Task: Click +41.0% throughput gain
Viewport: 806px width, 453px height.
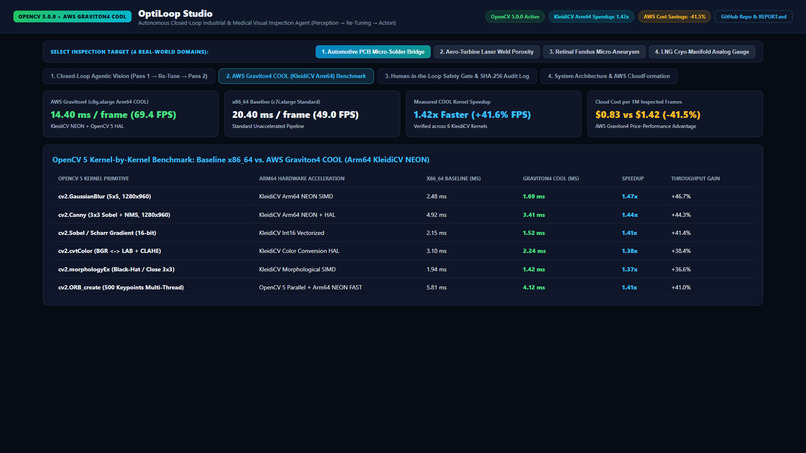Action: point(681,287)
